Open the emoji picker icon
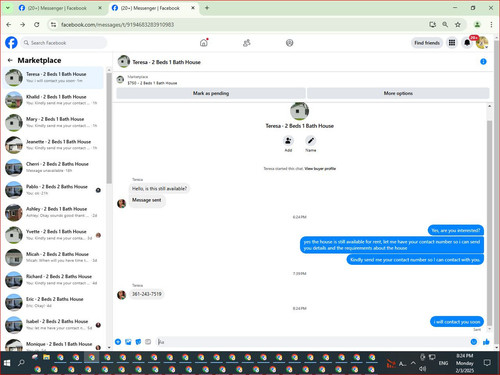Viewport: 500px width, 375px height. pos(474,342)
